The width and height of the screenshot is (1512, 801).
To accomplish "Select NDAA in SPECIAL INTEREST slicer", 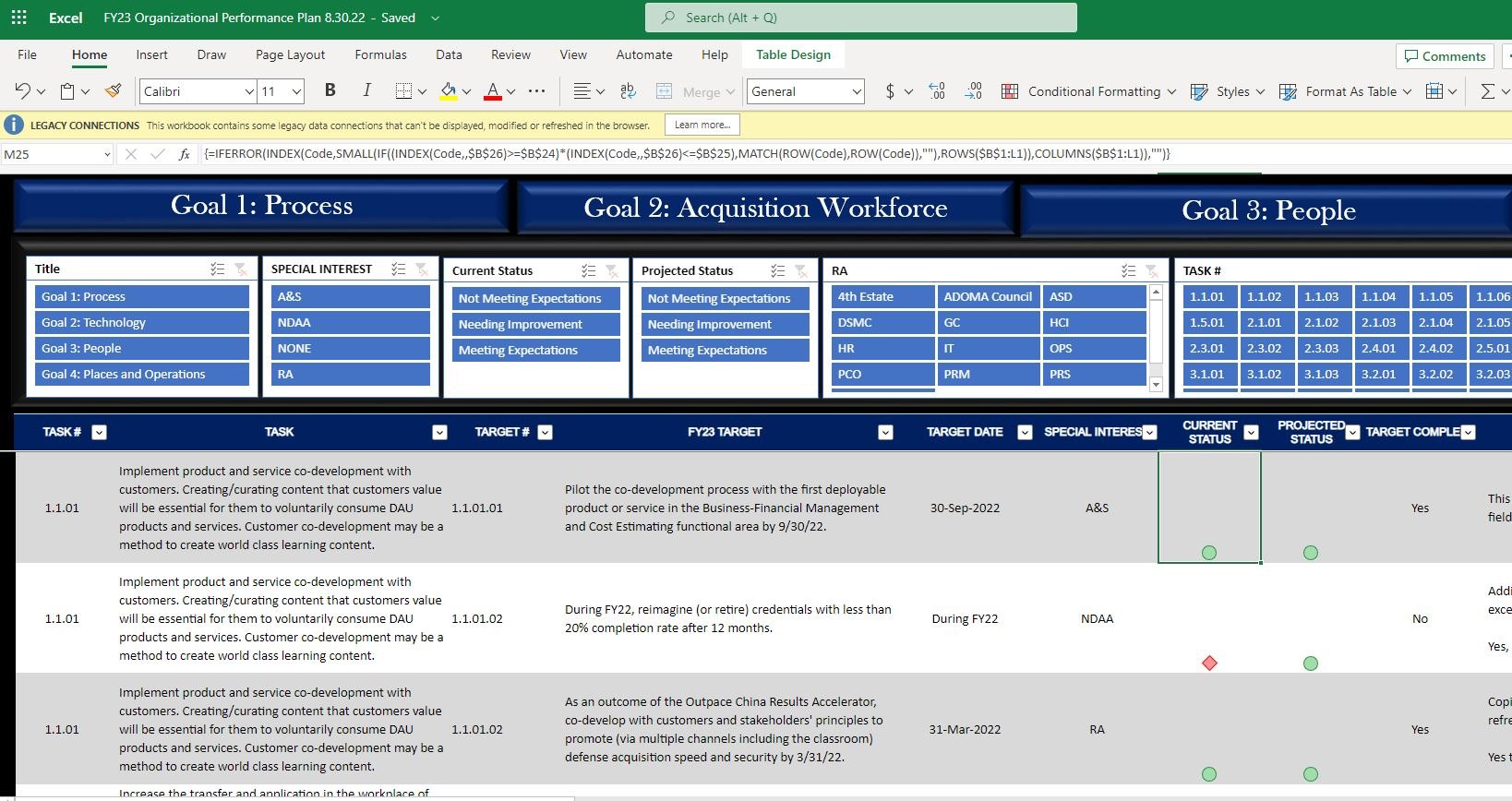I will pyautogui.click(x=351, y=322).
